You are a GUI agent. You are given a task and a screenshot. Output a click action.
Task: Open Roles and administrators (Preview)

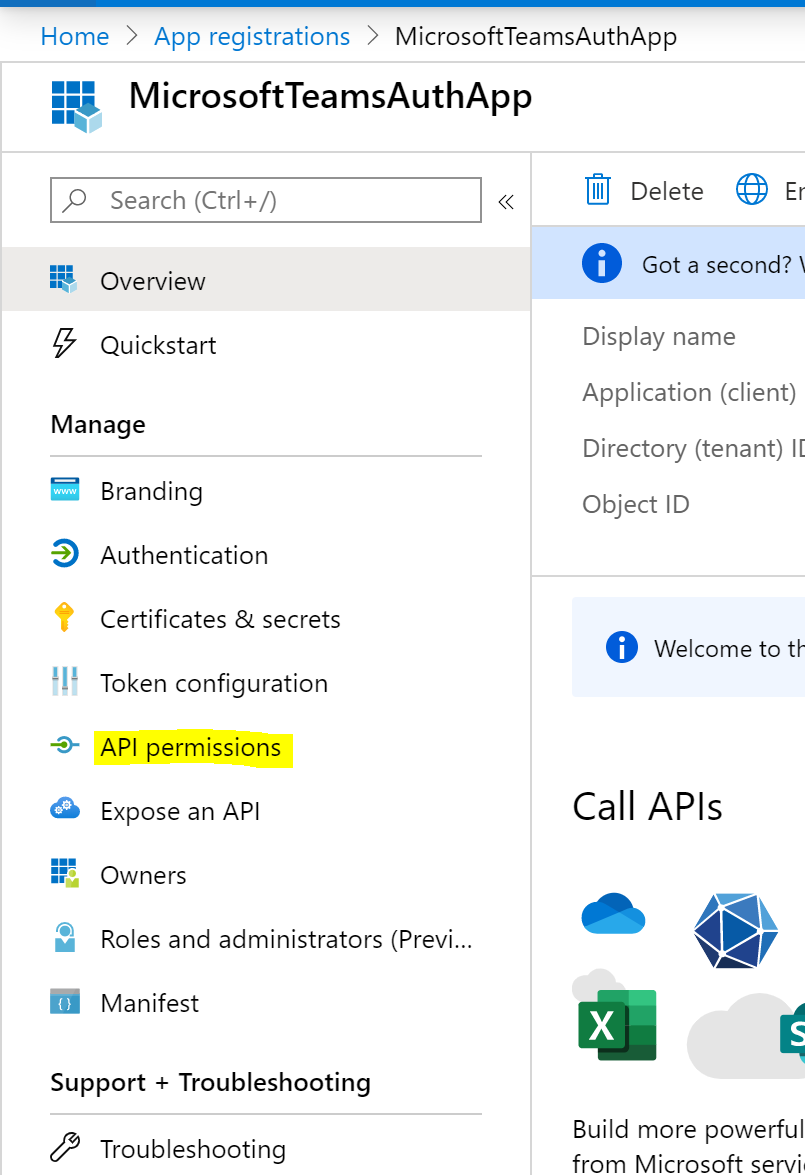286,939
